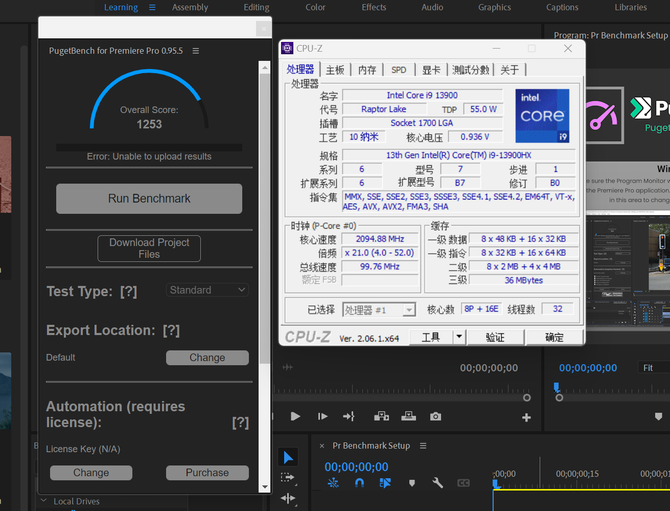Screen dimensions: 670x511
Task: Click the Test Type [?] help link
Action: tap(129, 291)
